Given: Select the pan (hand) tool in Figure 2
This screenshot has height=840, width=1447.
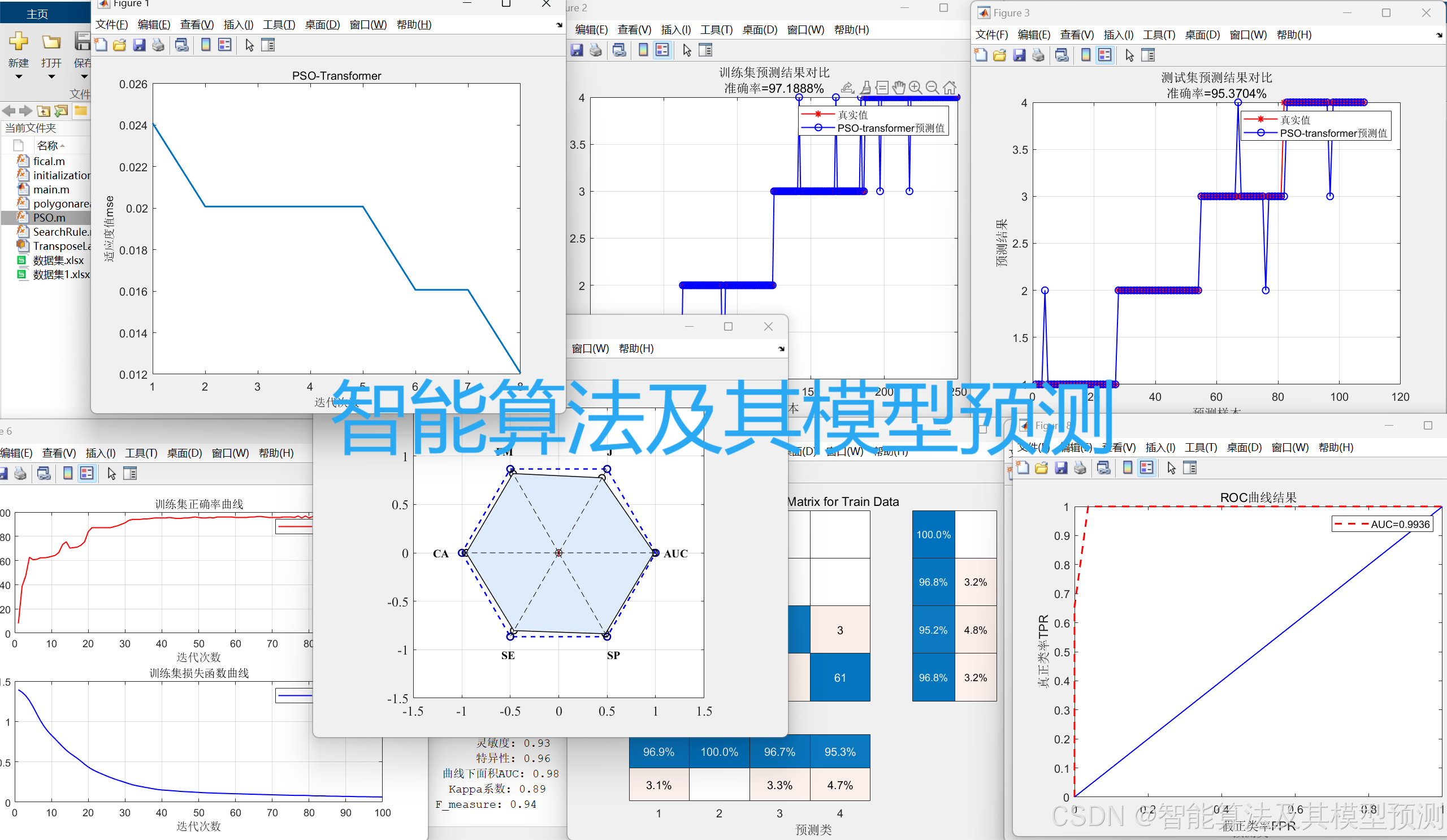Looking at the screenshot, I should click(x=899, y=87).
